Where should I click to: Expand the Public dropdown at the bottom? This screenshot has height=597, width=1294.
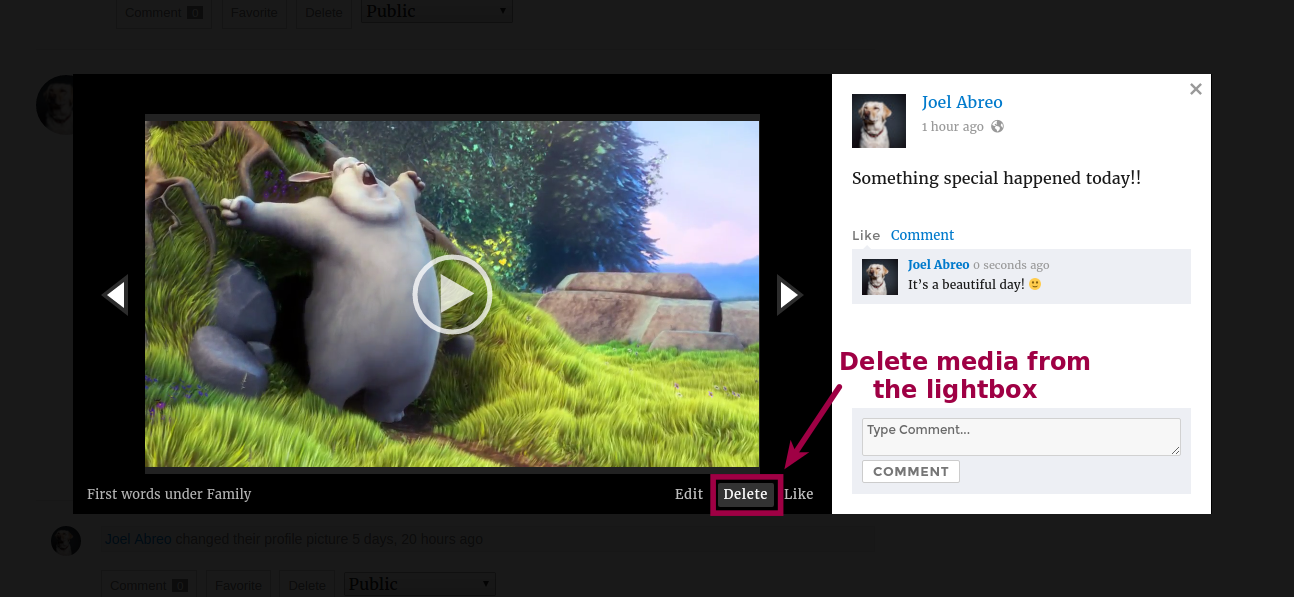coord(419,584)
